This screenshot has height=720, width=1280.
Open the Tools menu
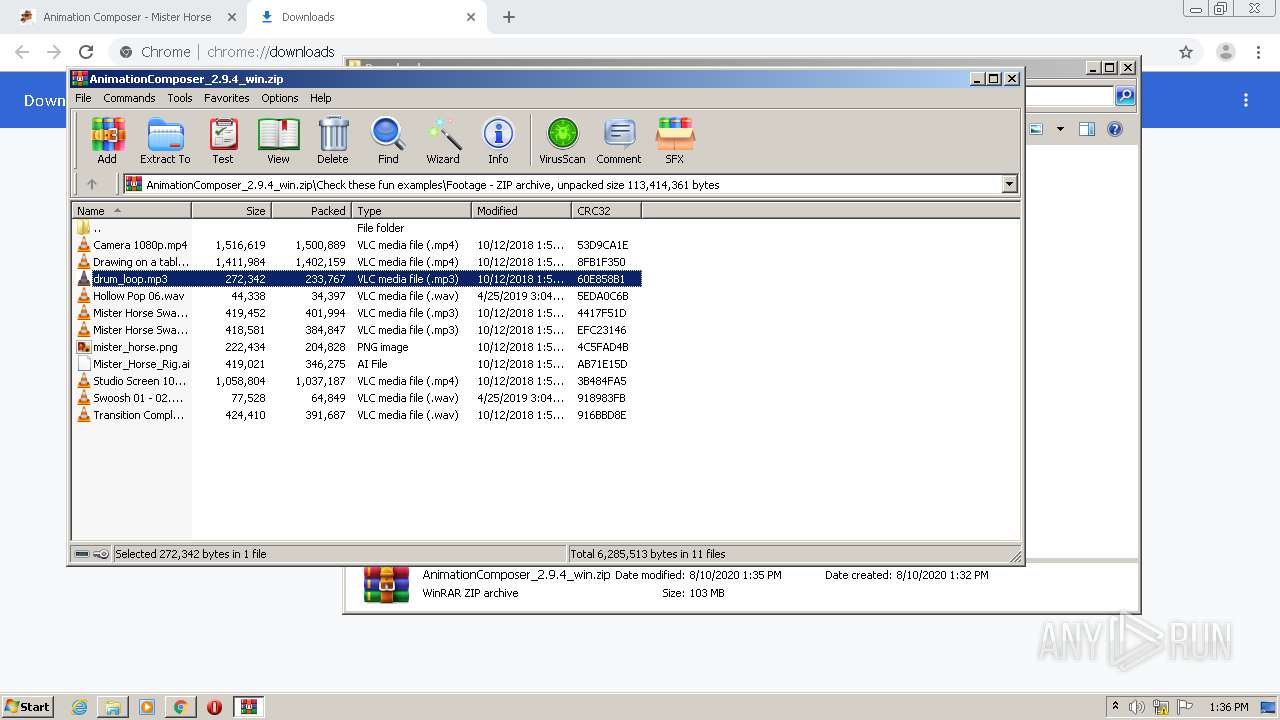point(180,98)
